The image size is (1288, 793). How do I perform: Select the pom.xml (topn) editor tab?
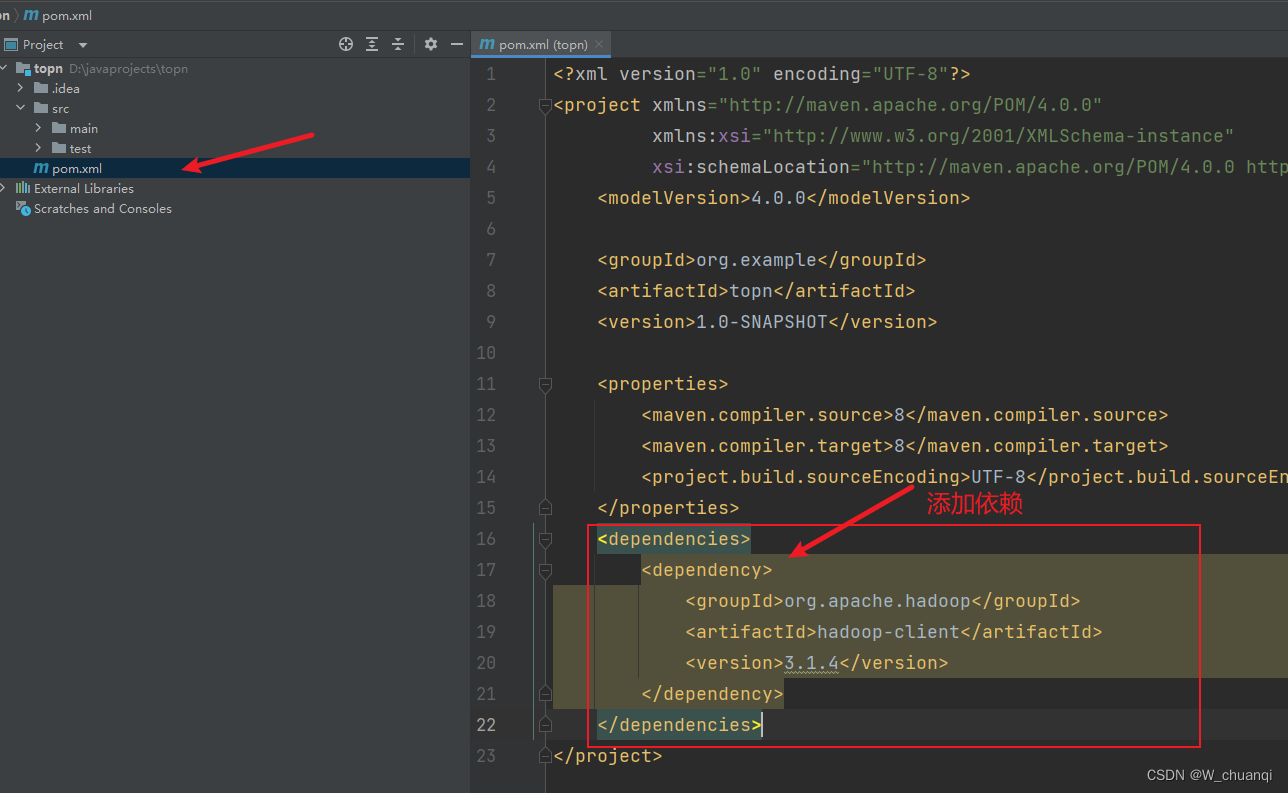click(541, 44)
